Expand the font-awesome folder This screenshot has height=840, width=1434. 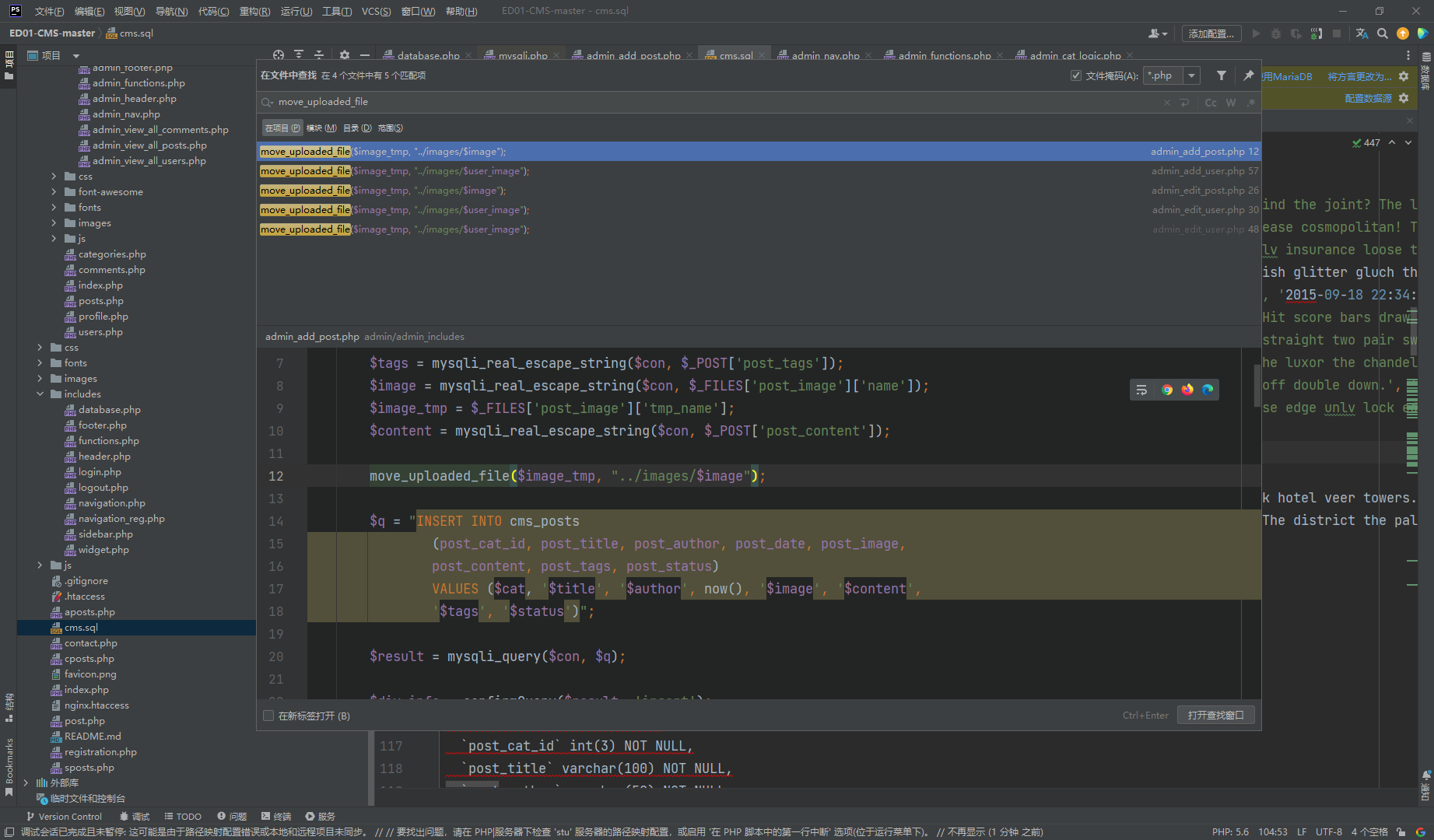[x=54, y=192]
